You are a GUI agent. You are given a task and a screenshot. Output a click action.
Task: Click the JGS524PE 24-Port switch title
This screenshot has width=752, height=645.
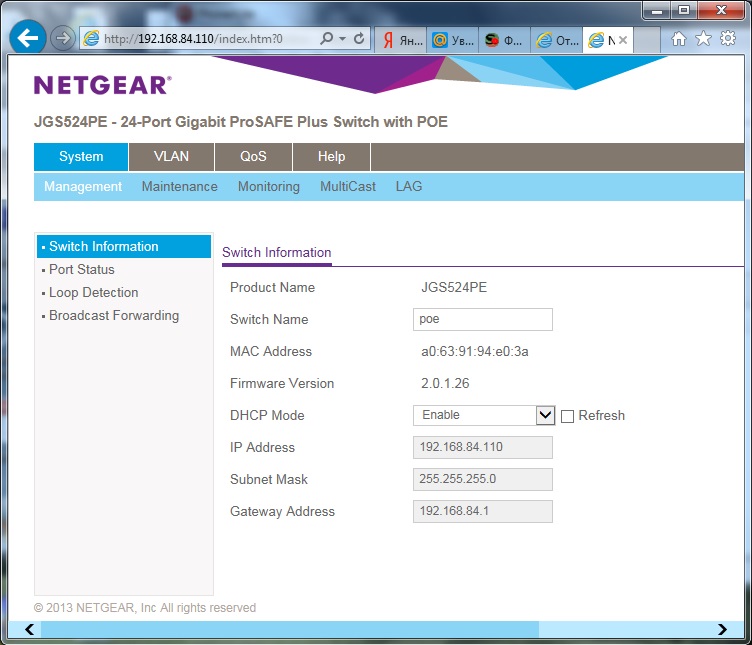point(241,122)
